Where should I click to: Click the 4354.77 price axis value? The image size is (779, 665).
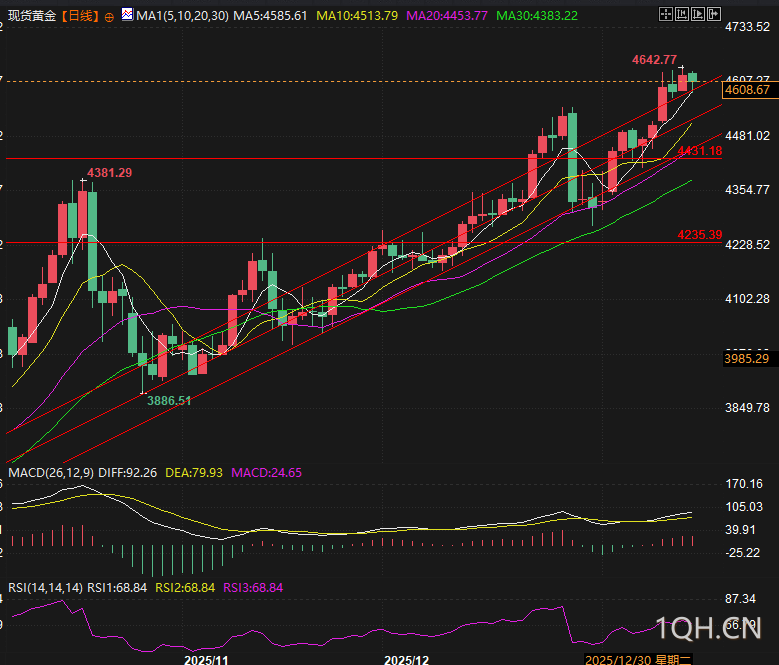pyautogui.click(x=747, y=190)
